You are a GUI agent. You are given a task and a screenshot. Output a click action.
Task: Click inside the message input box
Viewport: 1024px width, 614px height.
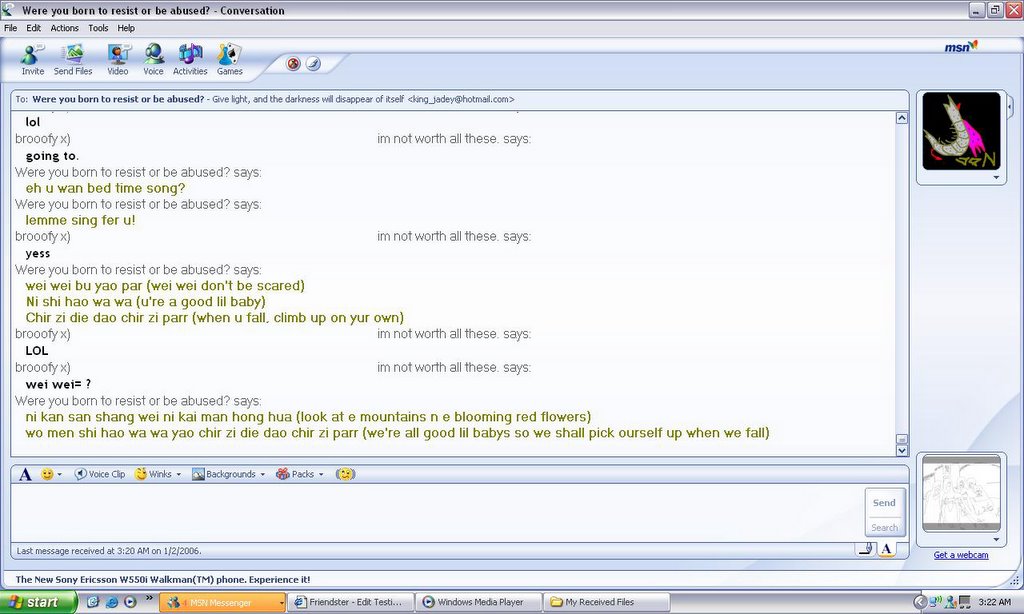coord(436,513)
